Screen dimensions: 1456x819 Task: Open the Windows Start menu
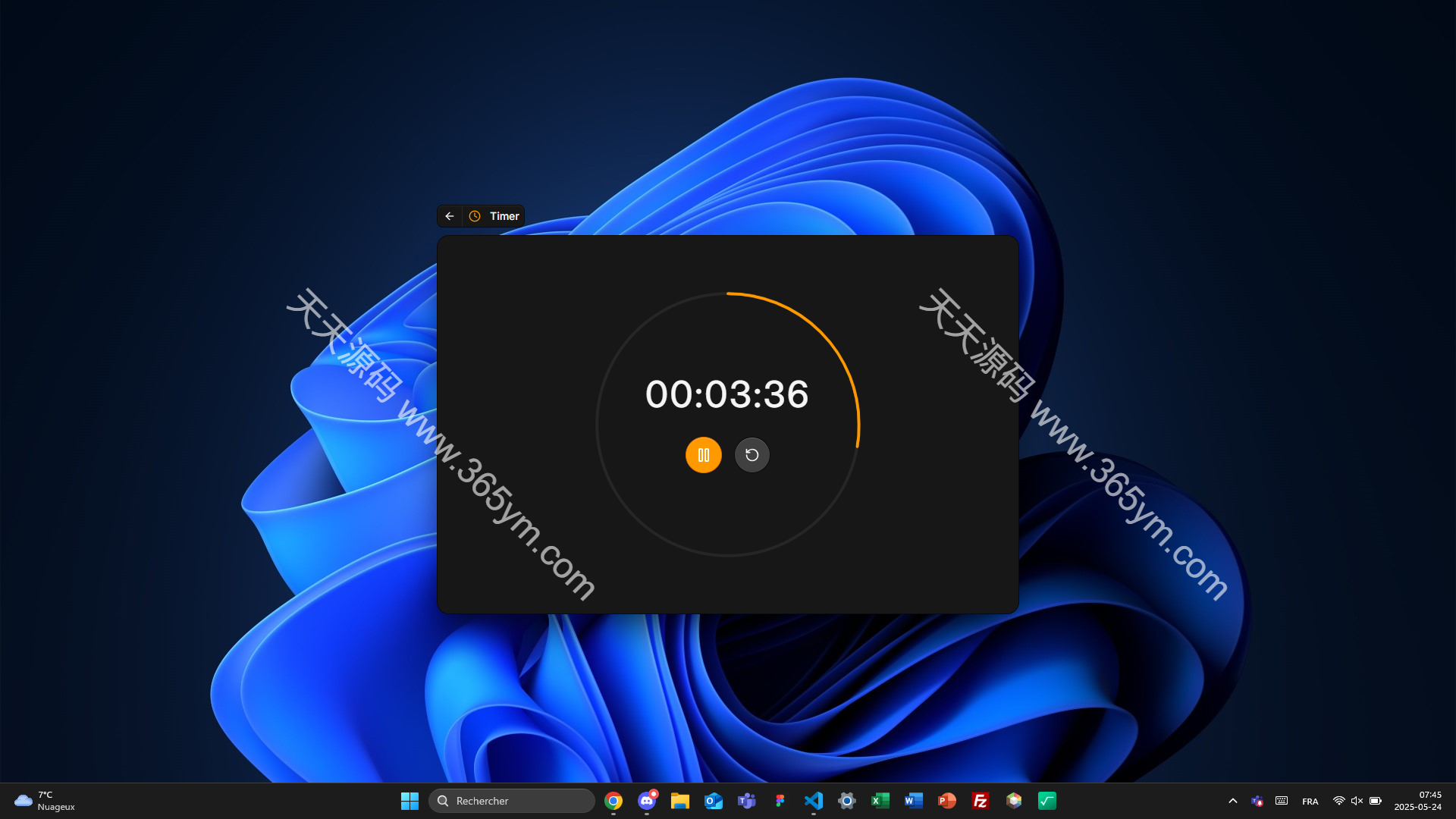pos(409,800)
